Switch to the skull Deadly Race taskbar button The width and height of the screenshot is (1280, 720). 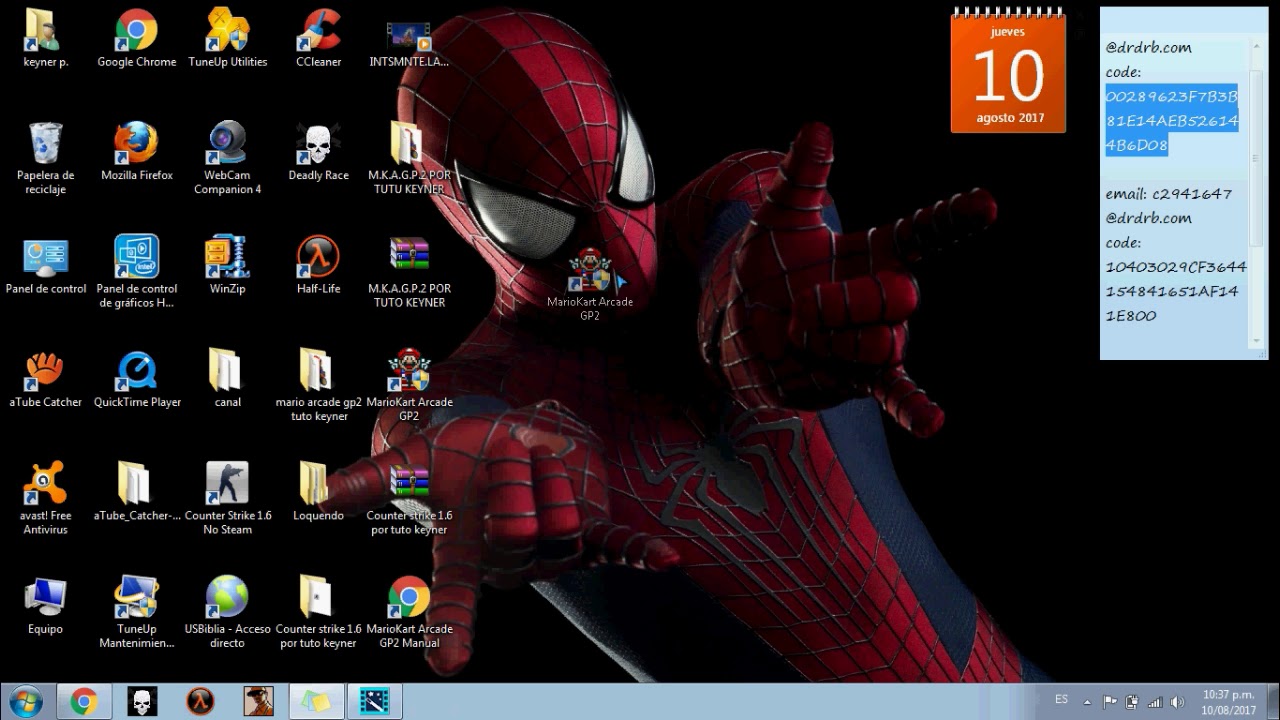(142, 701)
